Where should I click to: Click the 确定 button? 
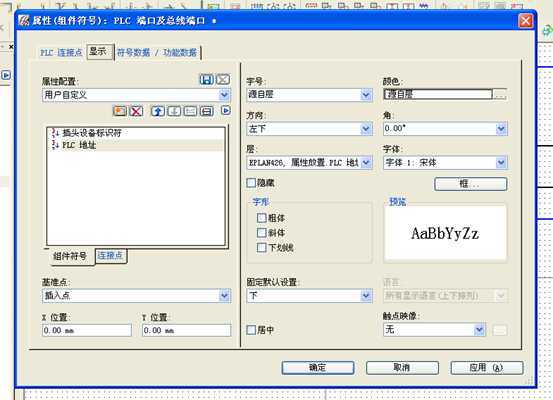click(318, 368)
